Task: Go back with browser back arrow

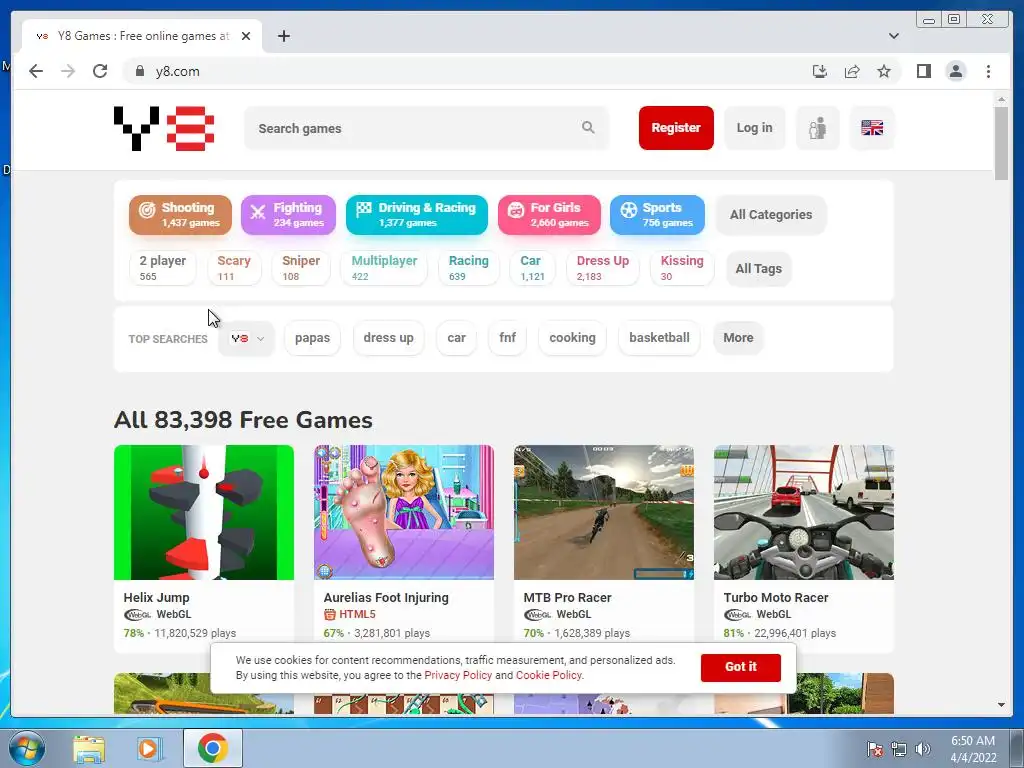Action: (x=36, y=71)
